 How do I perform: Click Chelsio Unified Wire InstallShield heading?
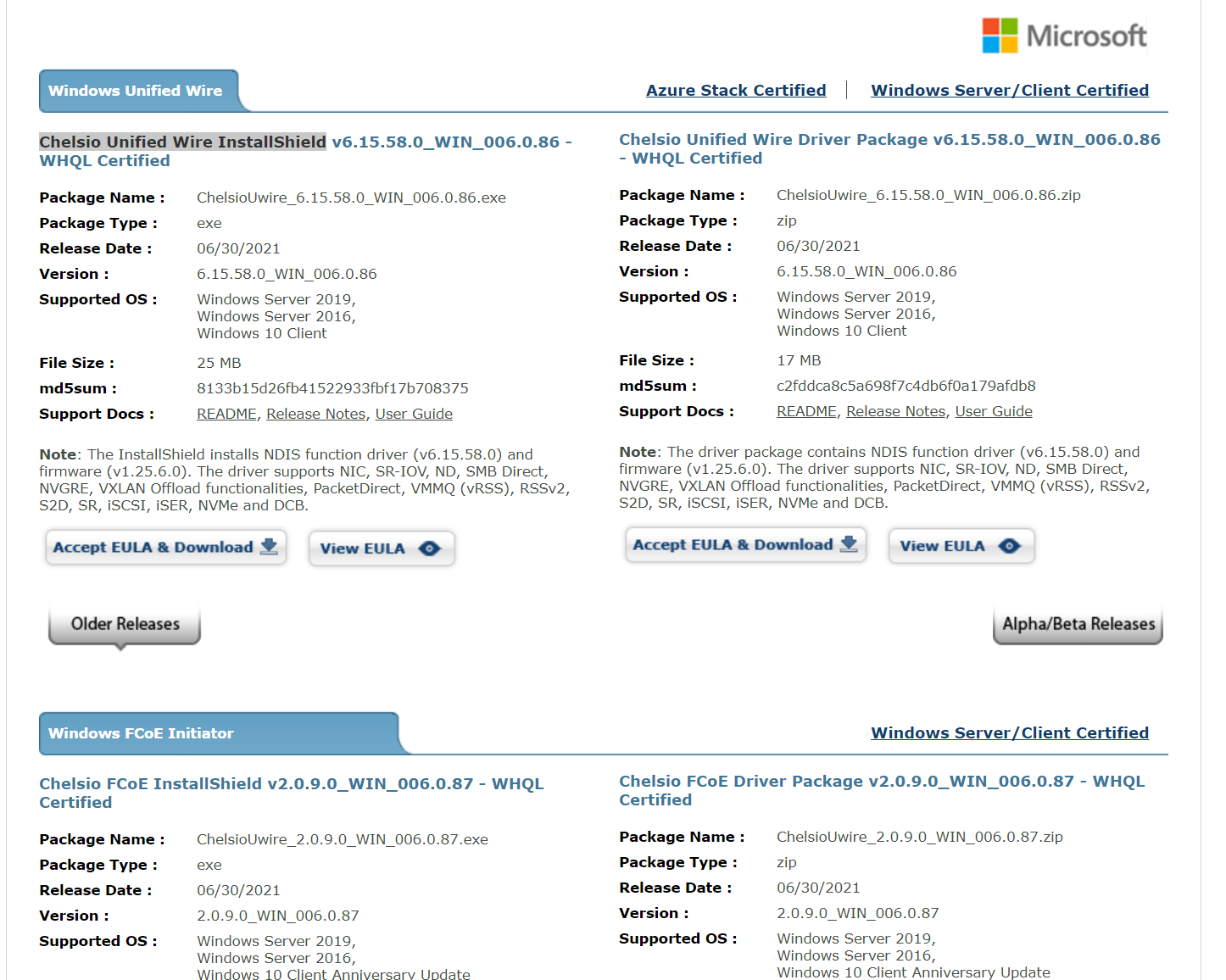pos(305,151)
